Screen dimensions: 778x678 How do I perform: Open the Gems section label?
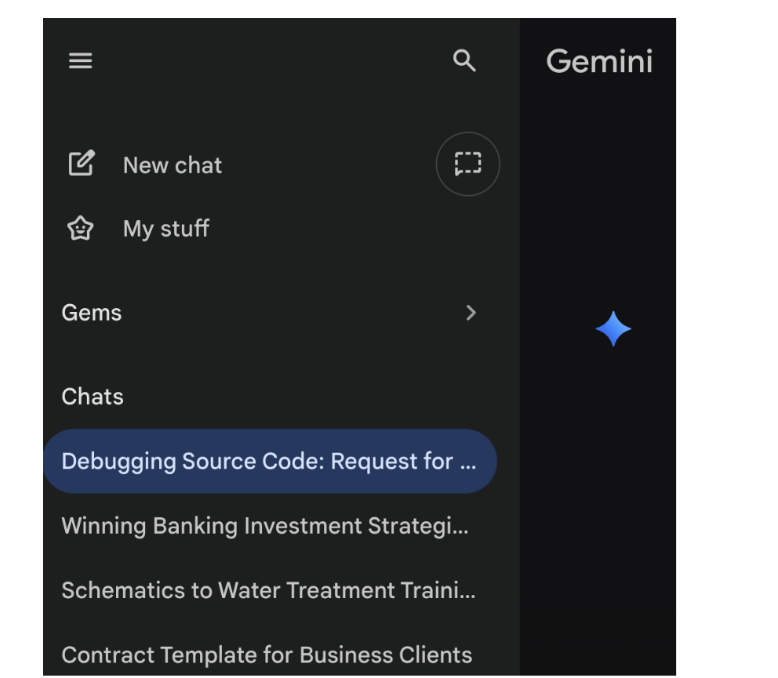[x=92, y=313]
